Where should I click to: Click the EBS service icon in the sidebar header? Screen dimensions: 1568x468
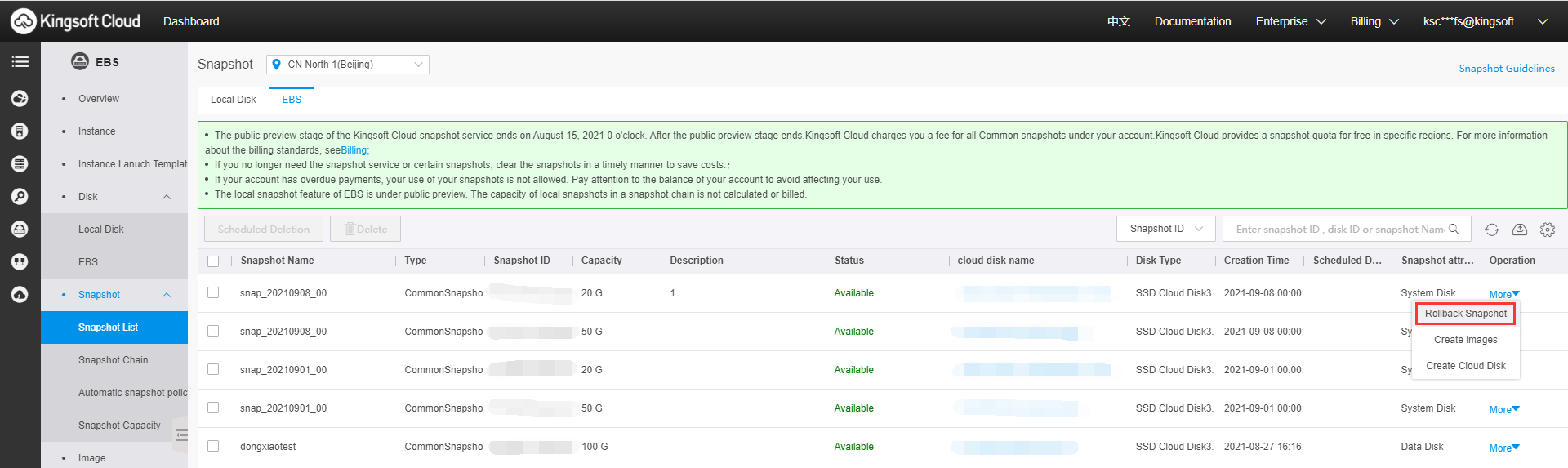click(80, 61)
